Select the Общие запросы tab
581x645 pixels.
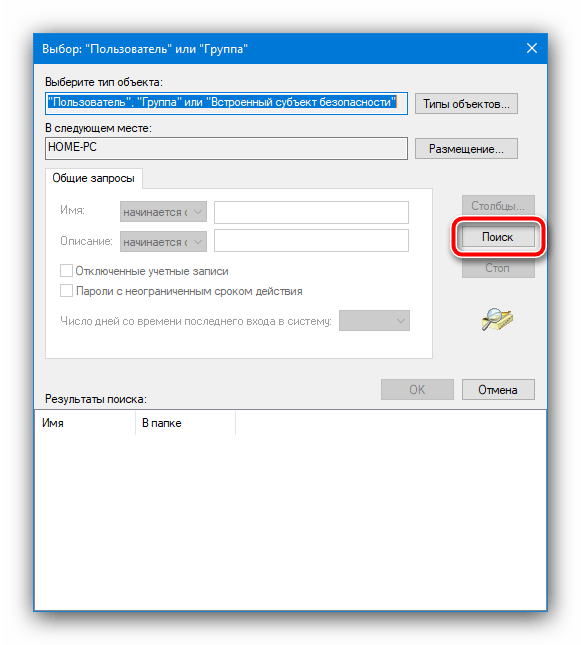pyautogui.click(x=93, y=178)
